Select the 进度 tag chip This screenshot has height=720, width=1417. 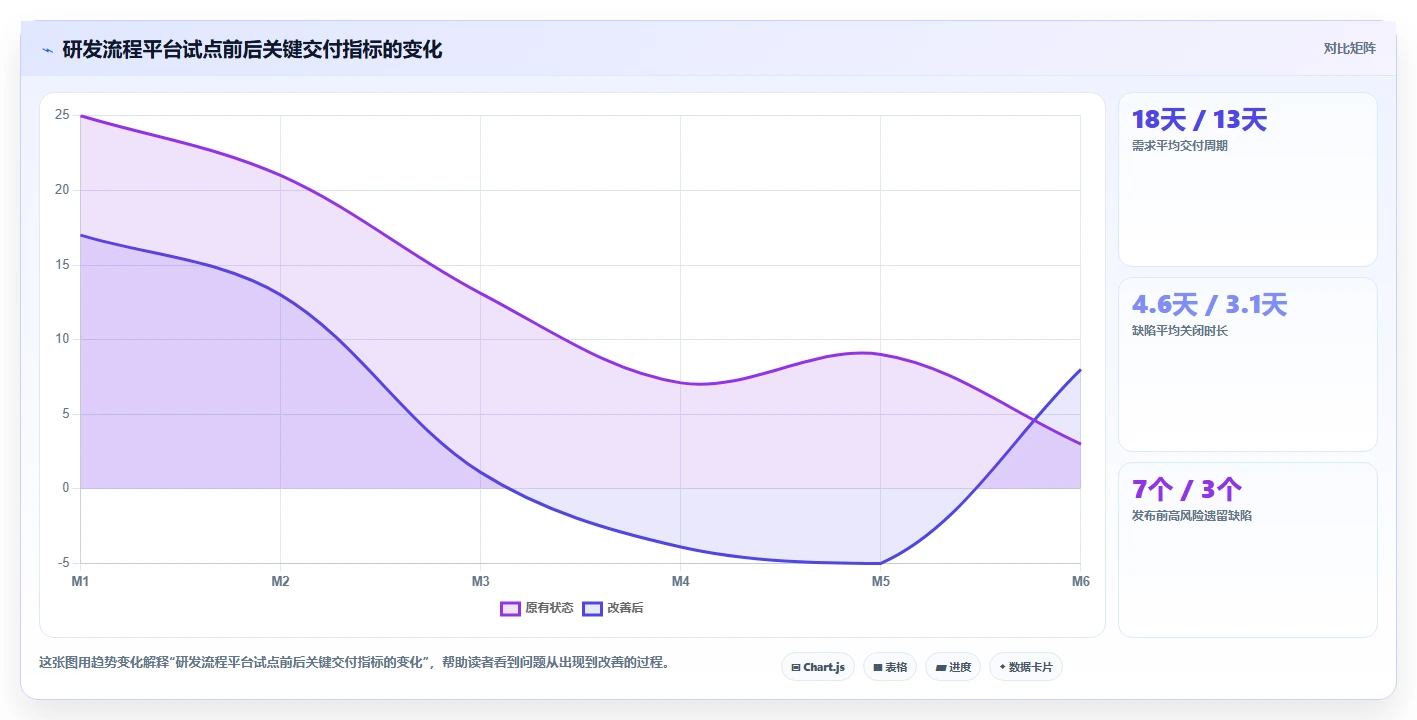click(952, 667)
